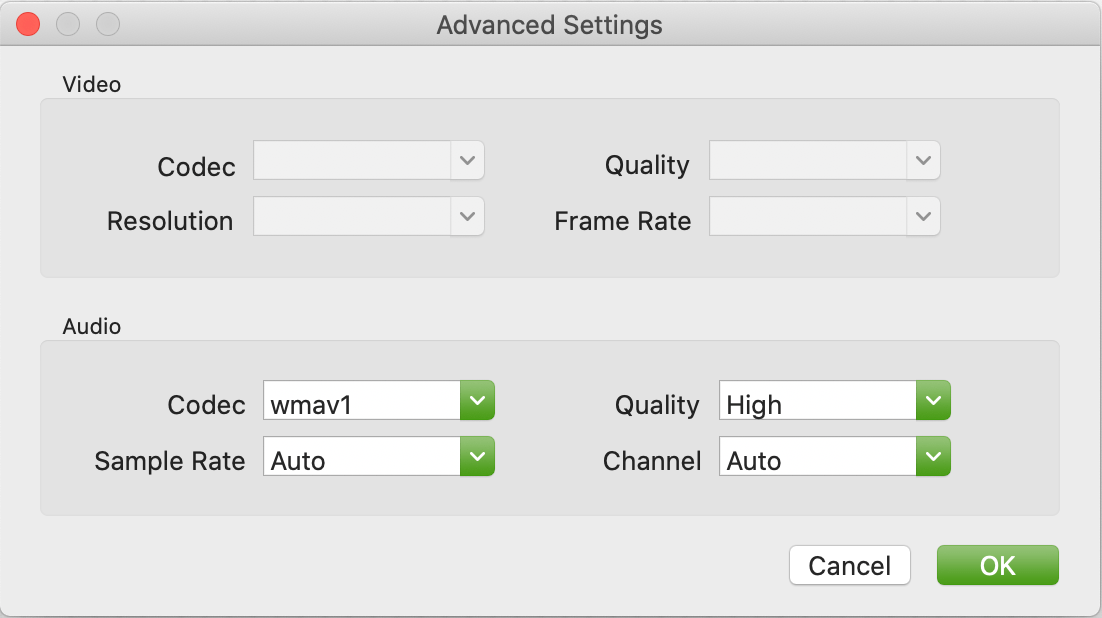This screenshot has height=618, width=1102.
Task: Click the empty Video Codec field
Action: (x=352, y=160)
